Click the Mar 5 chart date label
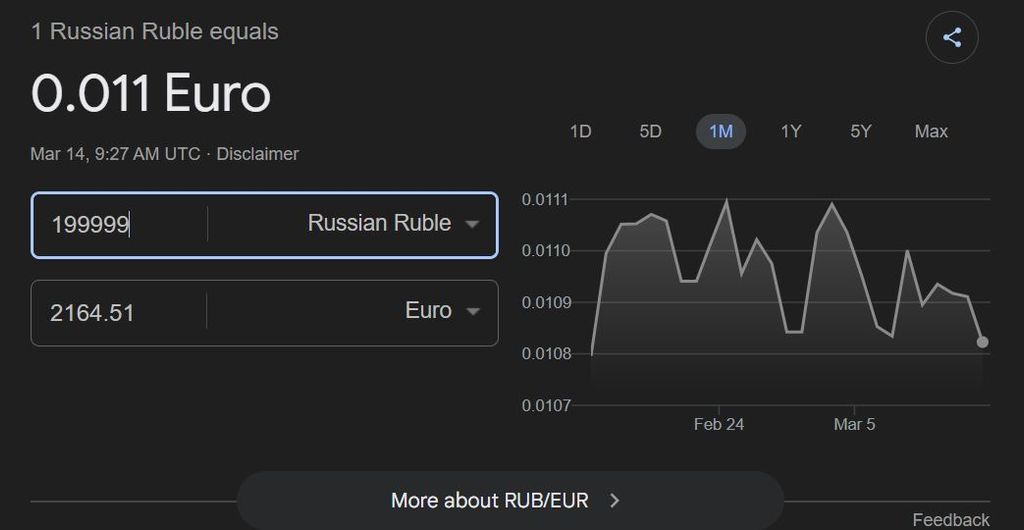Screen dimensions: 1024x530 (x=854, y=424)
